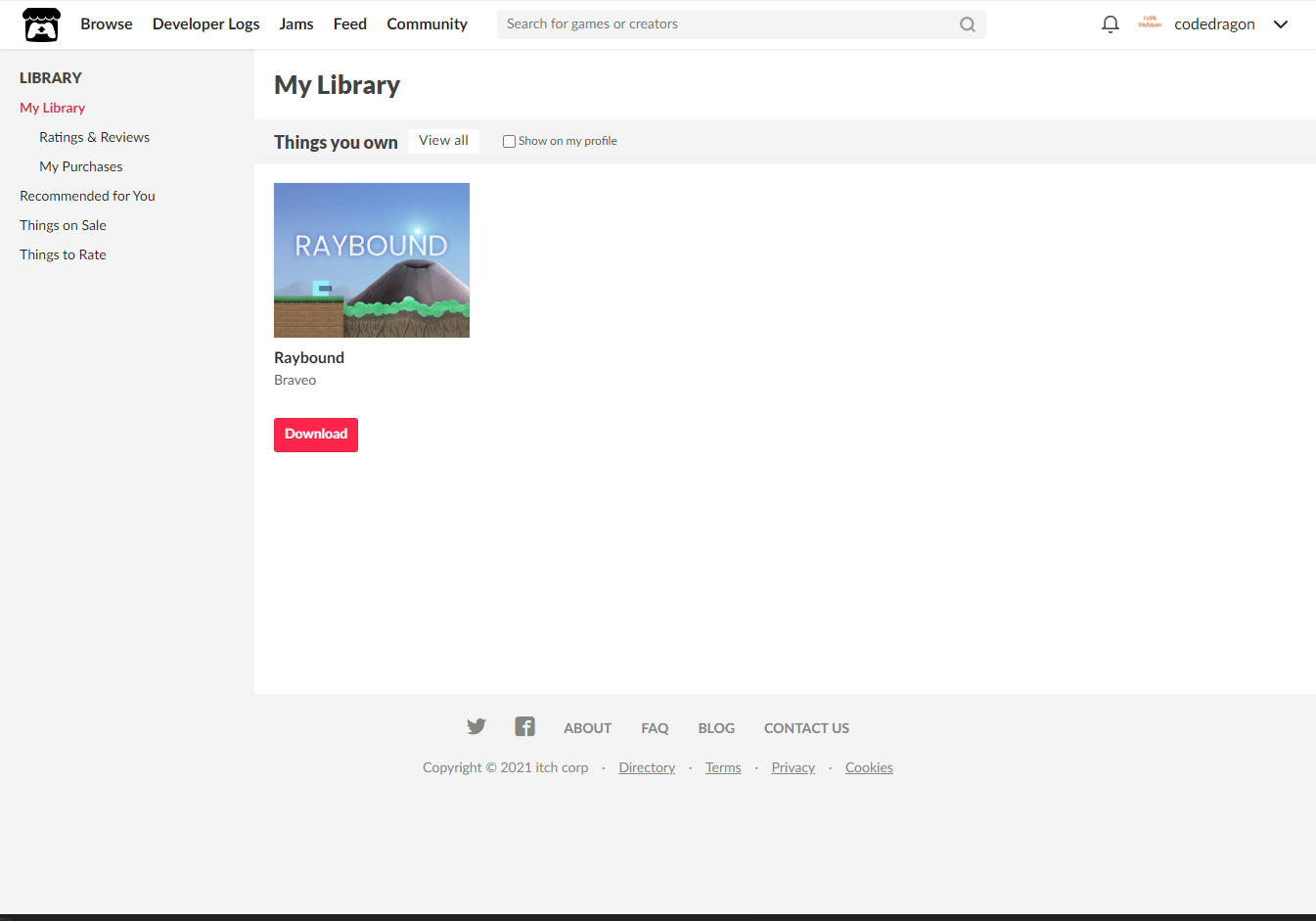Open Developer Logs in the top navigation

[x=206, y=23]
